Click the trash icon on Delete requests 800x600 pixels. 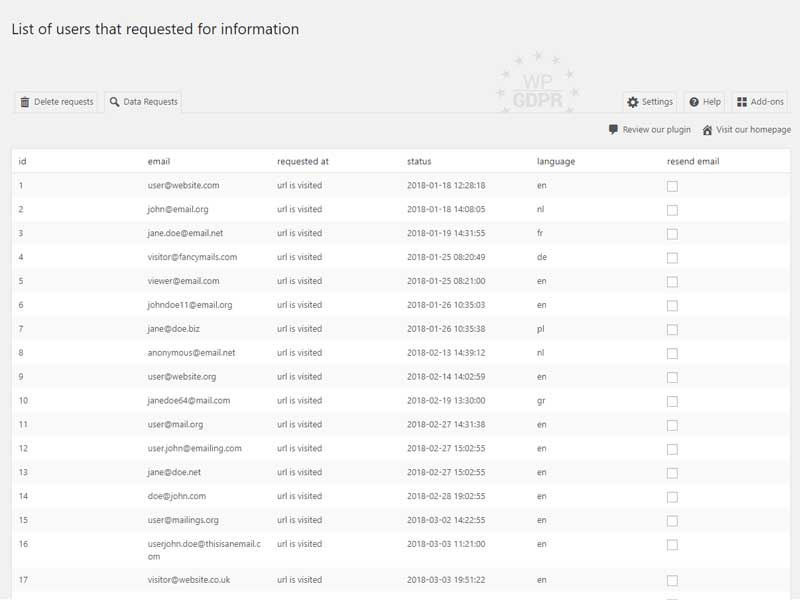[x=25, y=102]
